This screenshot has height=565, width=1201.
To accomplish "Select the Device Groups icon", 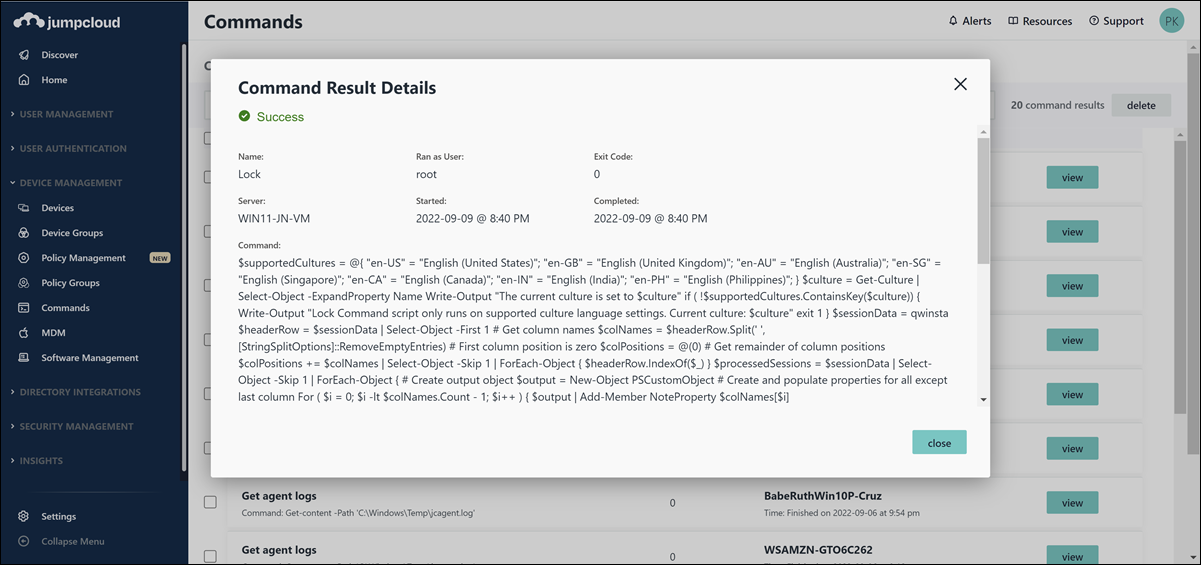I will pos(24,233).
